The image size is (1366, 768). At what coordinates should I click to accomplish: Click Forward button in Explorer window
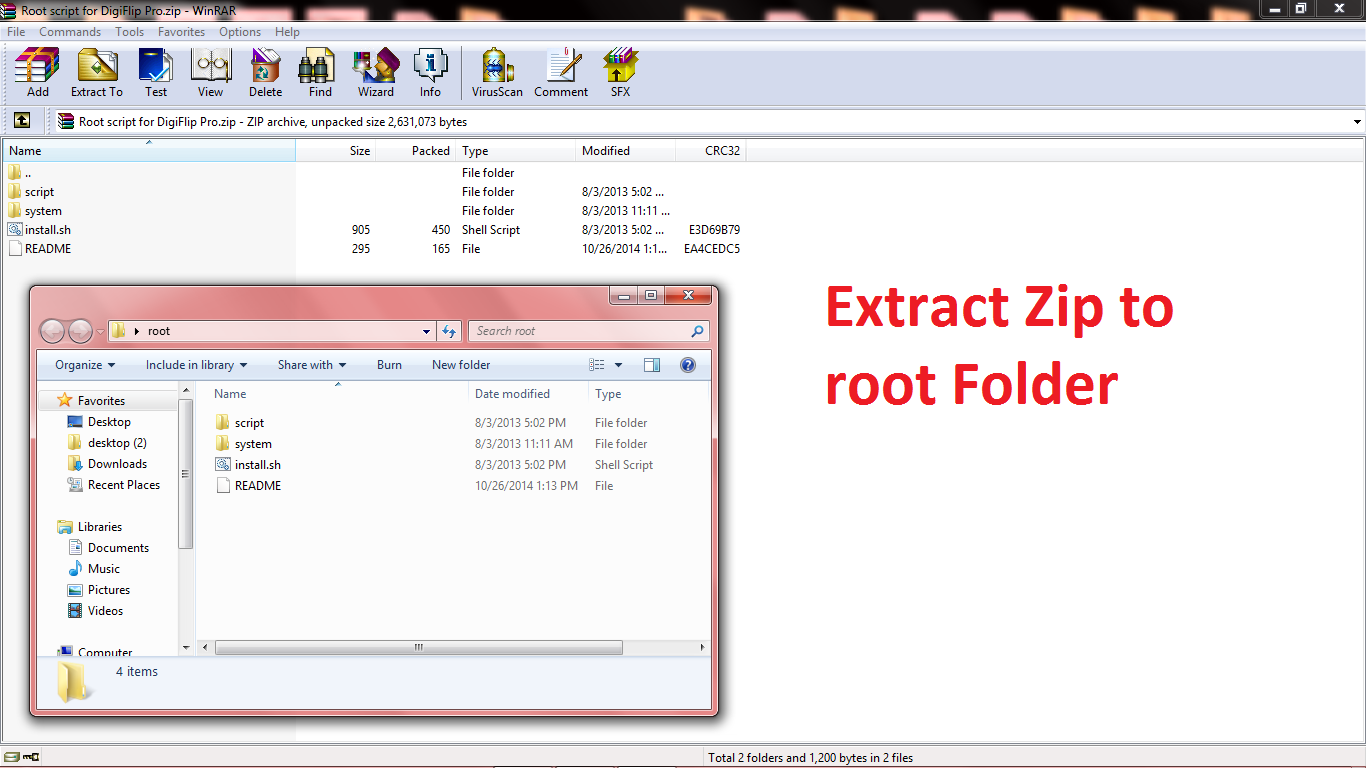(80, 331)
